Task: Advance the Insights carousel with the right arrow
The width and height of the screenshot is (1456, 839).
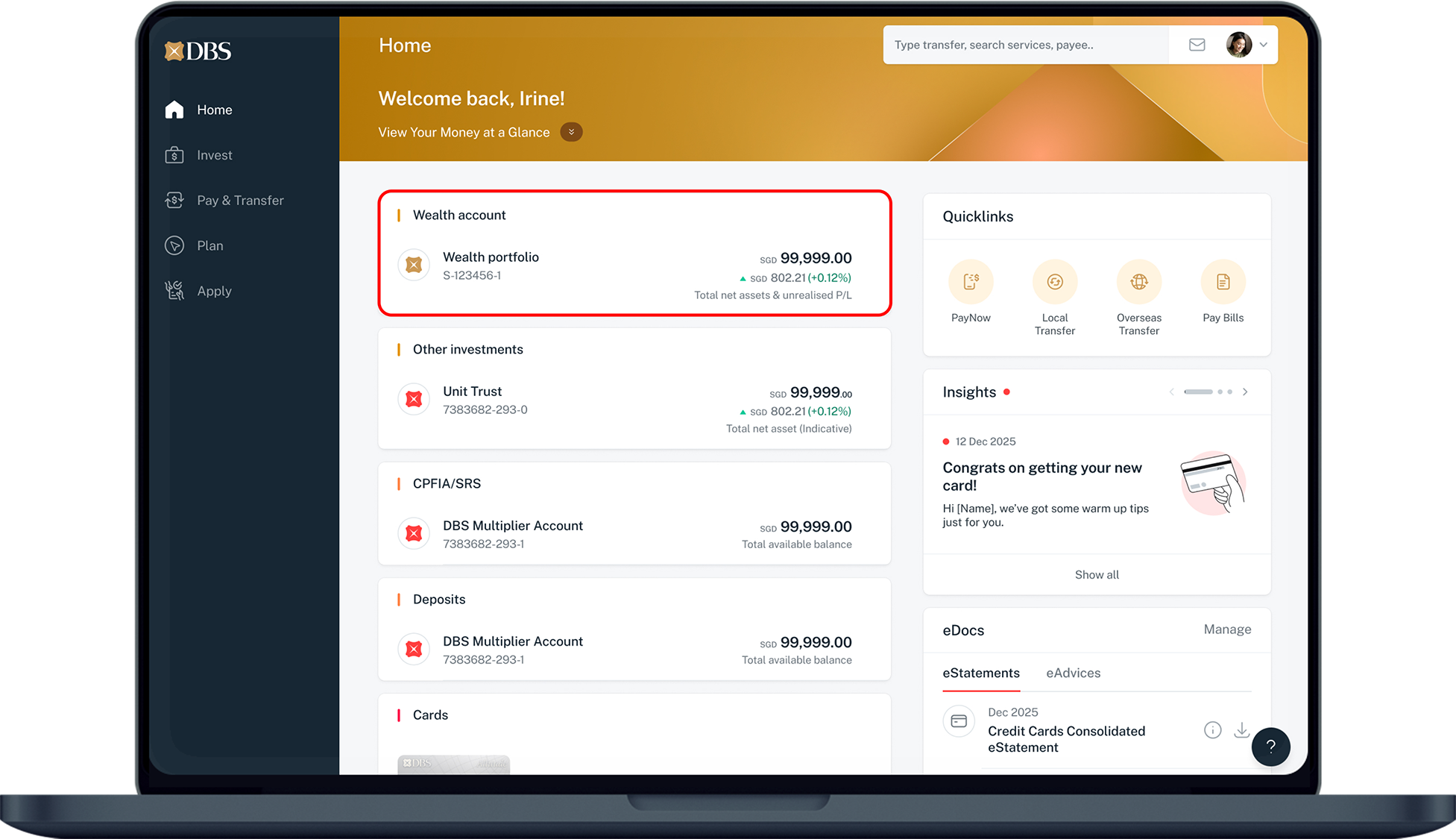Action: pyautogui.click(x=1245, y=392)
